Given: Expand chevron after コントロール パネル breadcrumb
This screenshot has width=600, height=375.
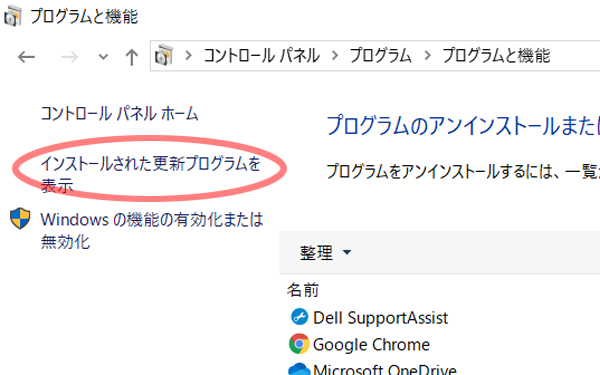Looking at the screenshot, I should (x=335, y=56).
